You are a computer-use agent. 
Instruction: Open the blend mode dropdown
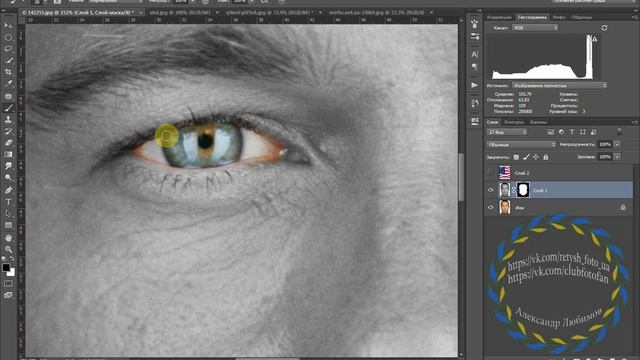point(521,144)
